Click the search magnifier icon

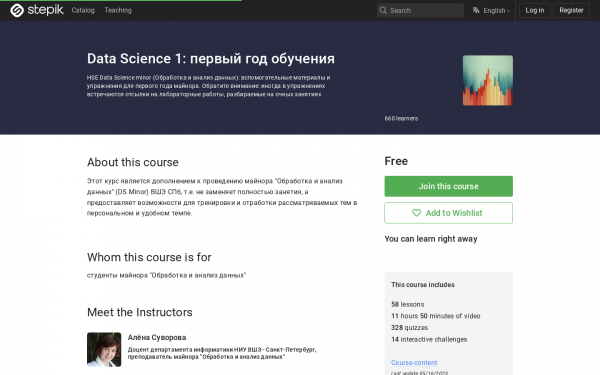[x=383, y=10]
